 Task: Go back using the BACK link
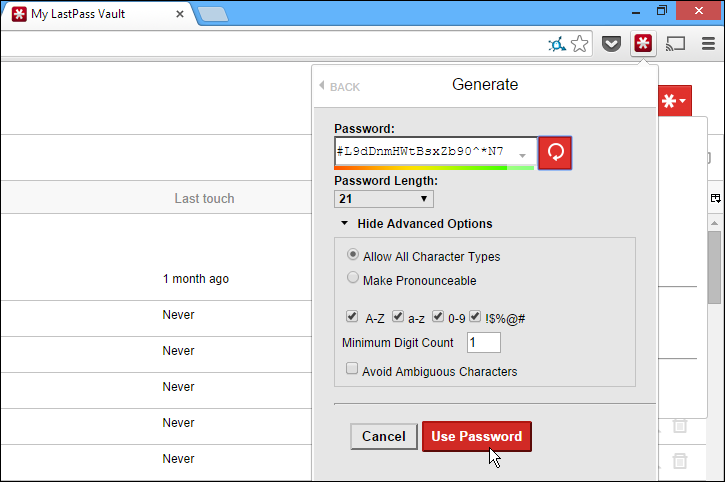click(x=340, y=87)
